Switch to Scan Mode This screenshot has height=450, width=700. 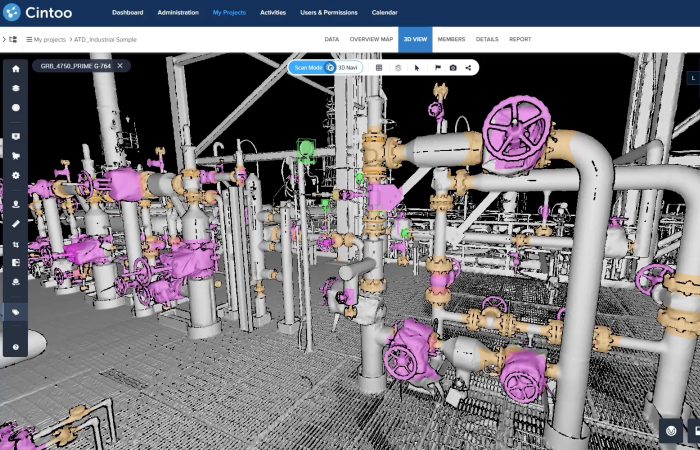308,67
